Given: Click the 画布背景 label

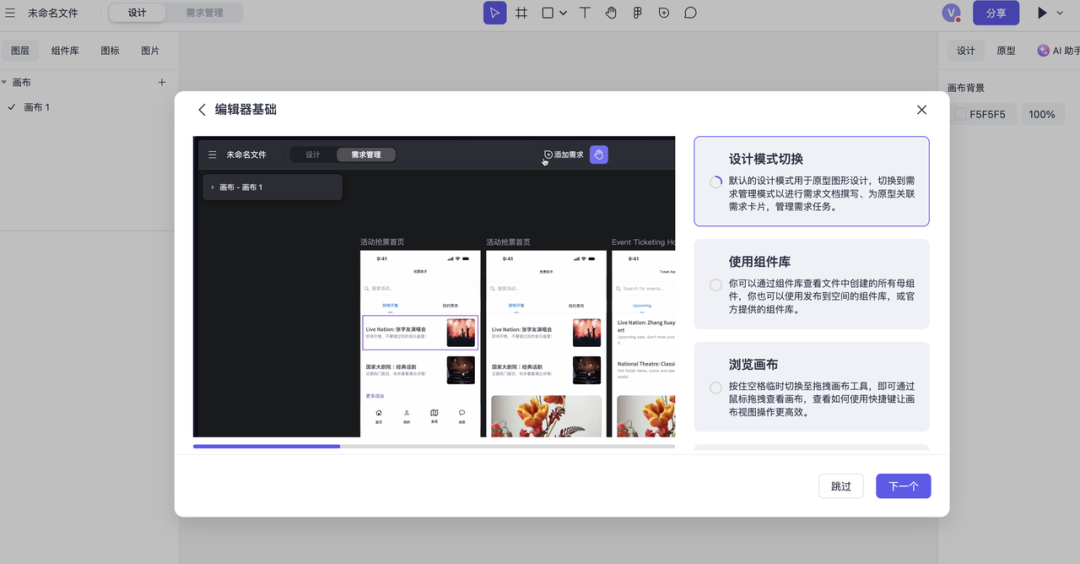Looking at the screenshot, I should 966,87.
